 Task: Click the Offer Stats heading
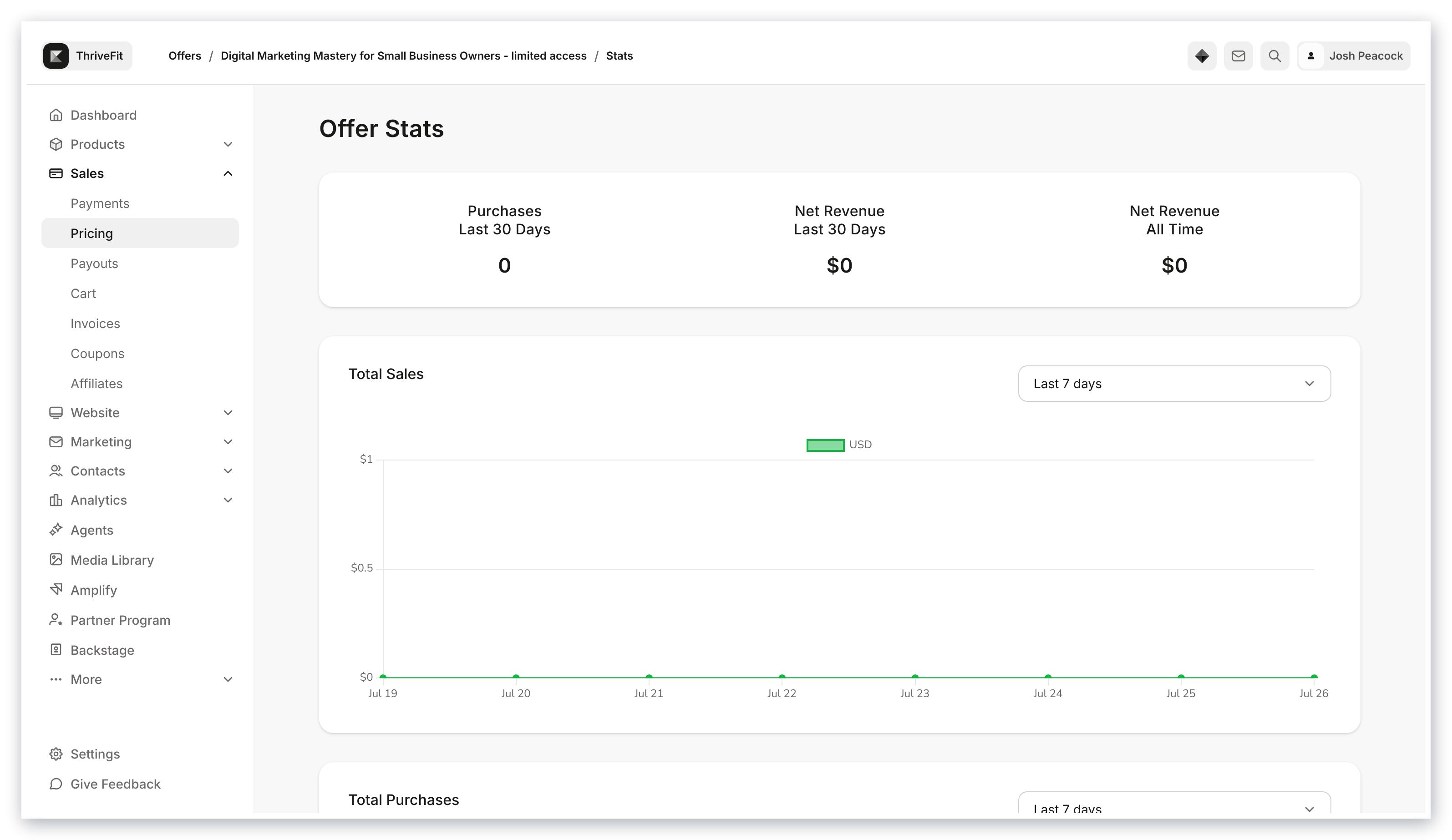[x=381, y=128]
